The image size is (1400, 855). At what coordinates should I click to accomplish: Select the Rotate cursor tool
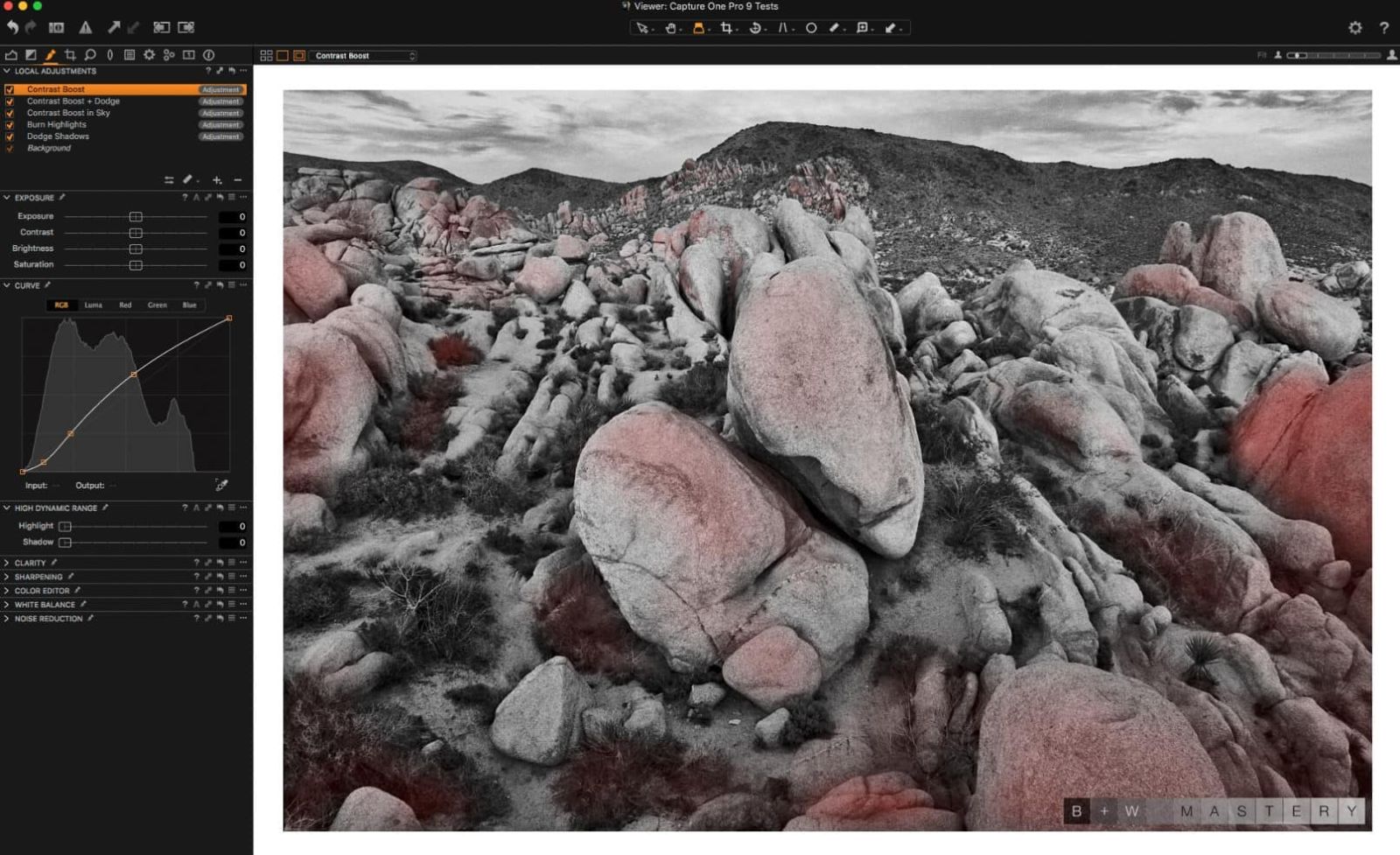pos(754,28)
